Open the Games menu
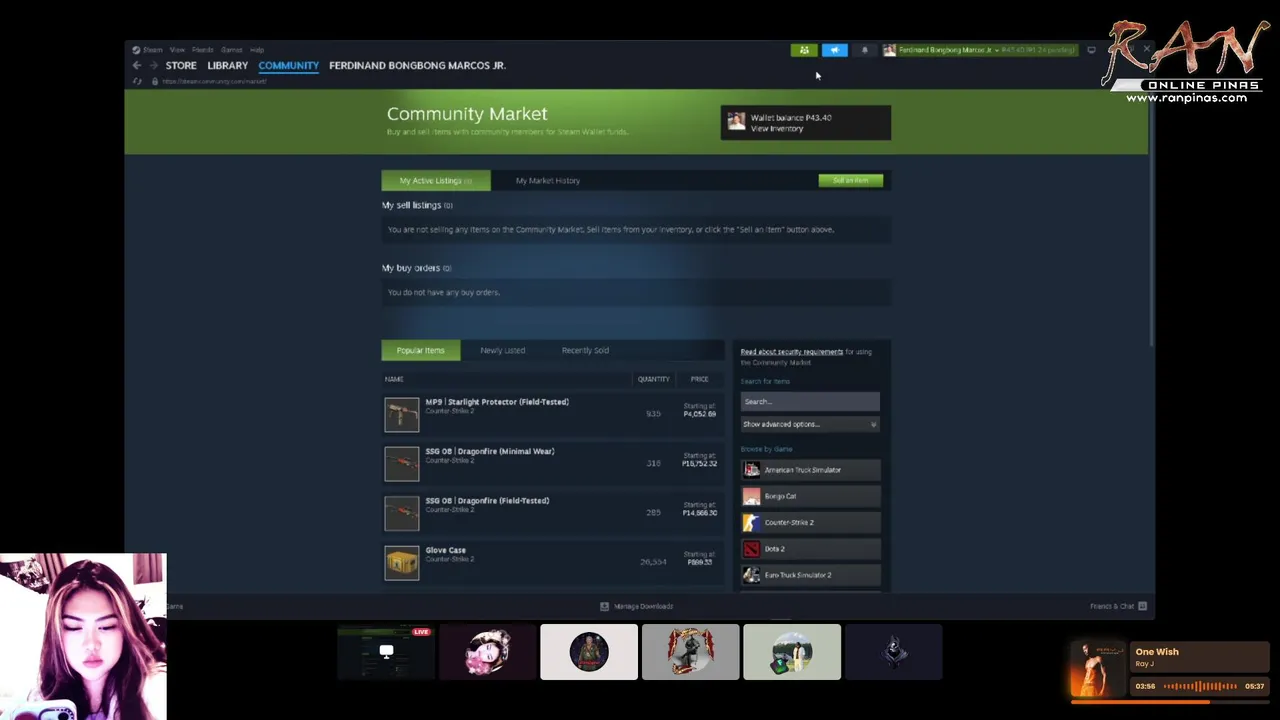The width and height of the screenshot is (1280, 720). click(x=232, y=49)
